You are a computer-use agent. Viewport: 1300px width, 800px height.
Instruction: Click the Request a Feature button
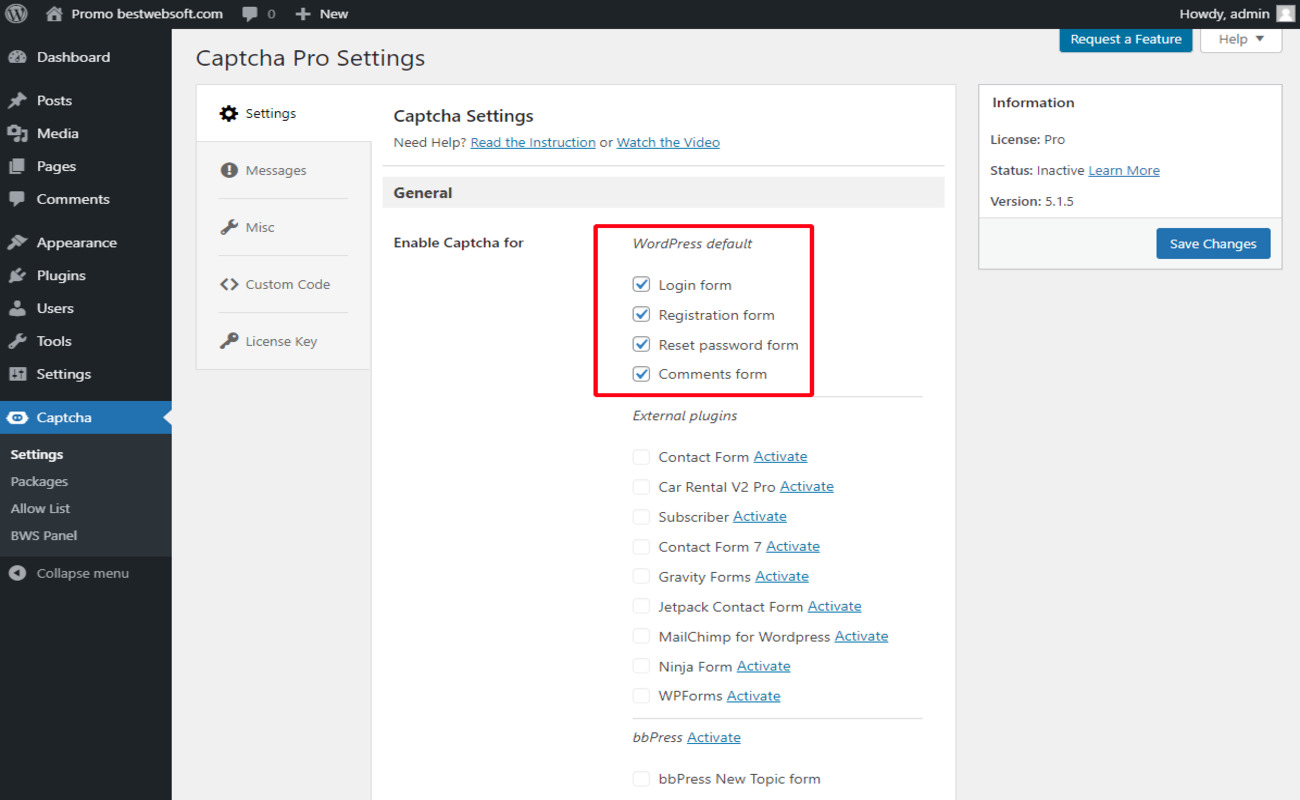point(1126,39)
